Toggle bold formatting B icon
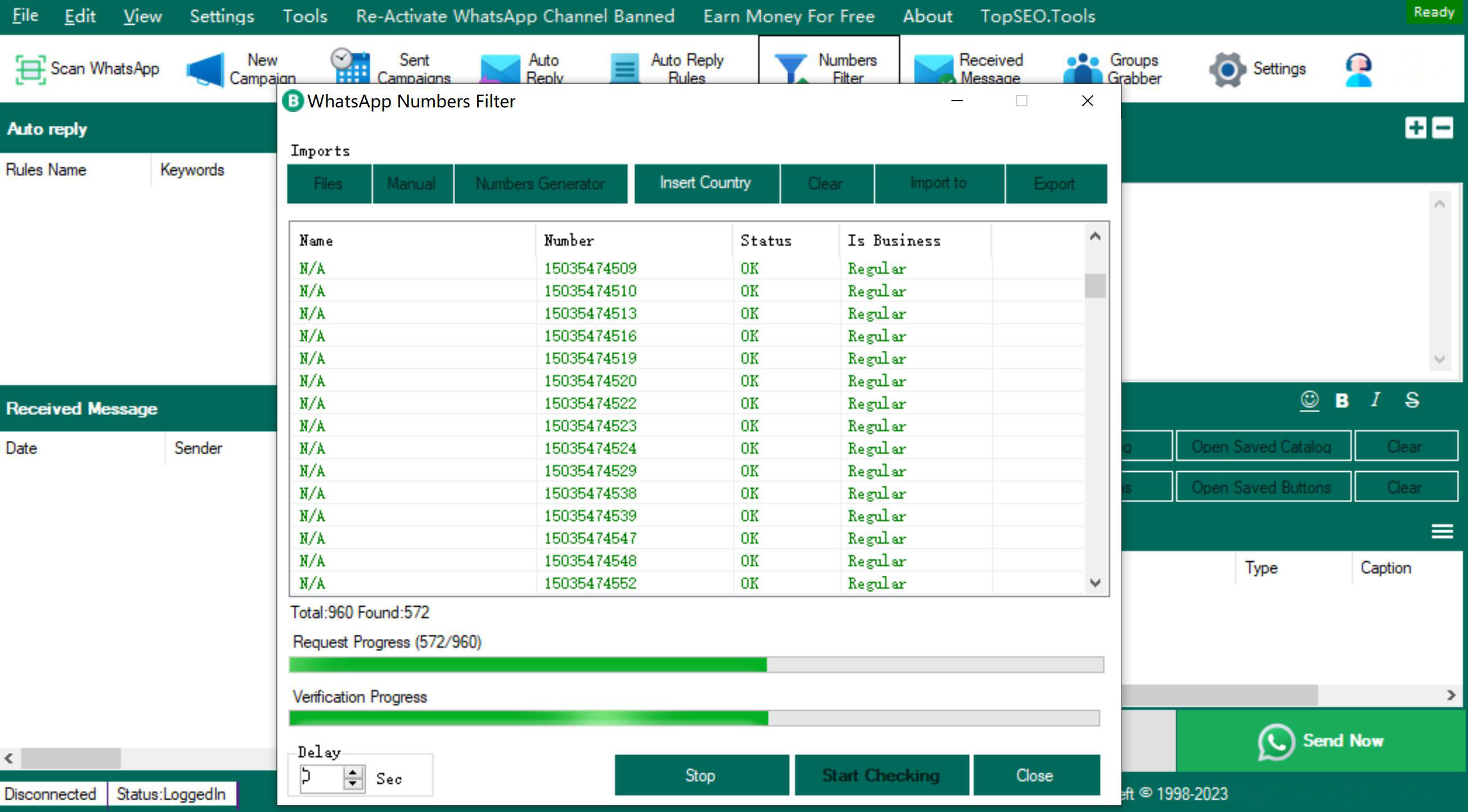 pyautogui.click(x=1342, y=401)
